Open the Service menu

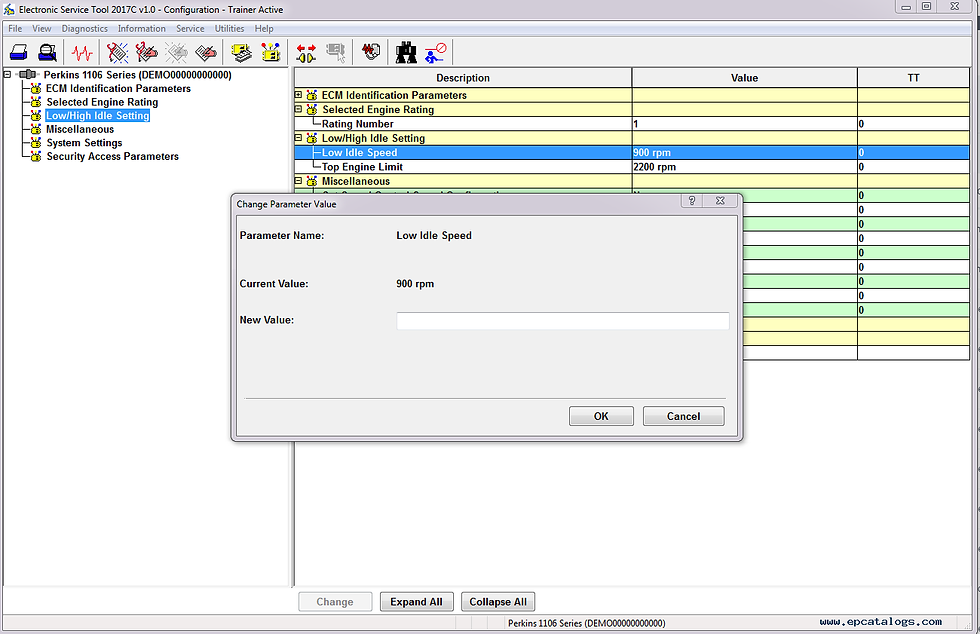tap(190, 29)
